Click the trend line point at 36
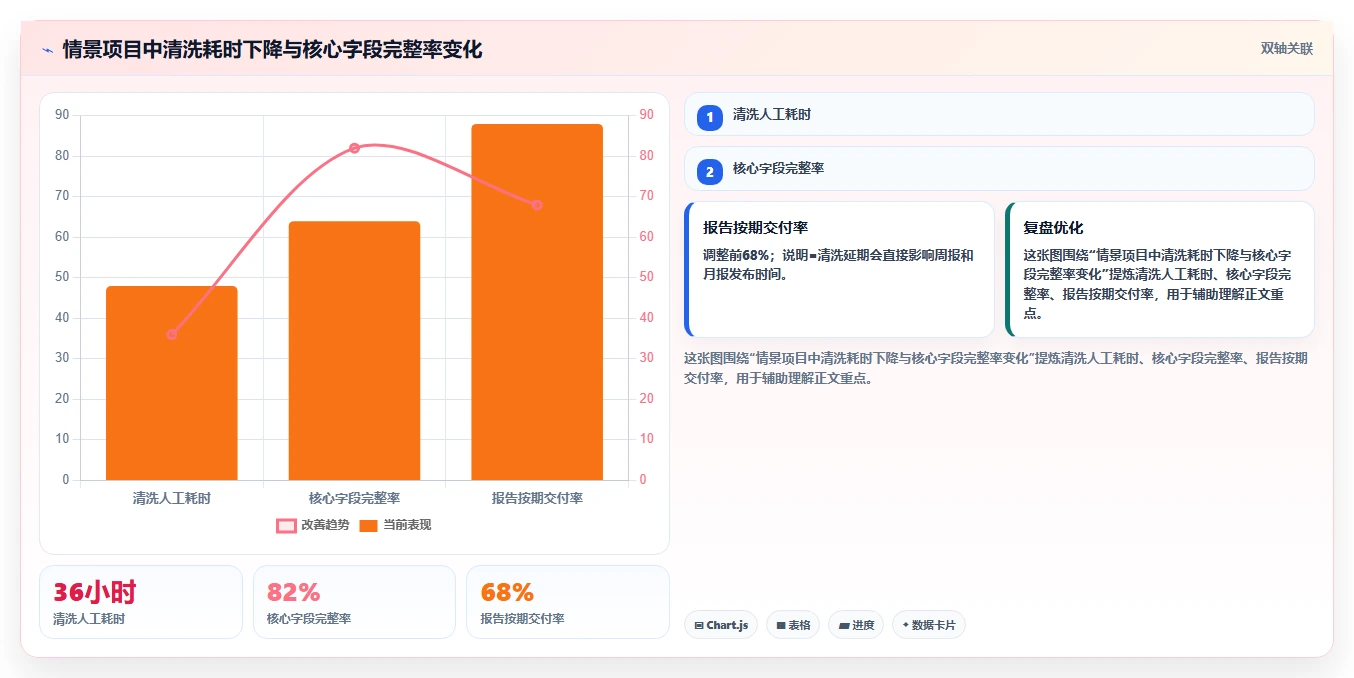 click(x=172, y=334)
